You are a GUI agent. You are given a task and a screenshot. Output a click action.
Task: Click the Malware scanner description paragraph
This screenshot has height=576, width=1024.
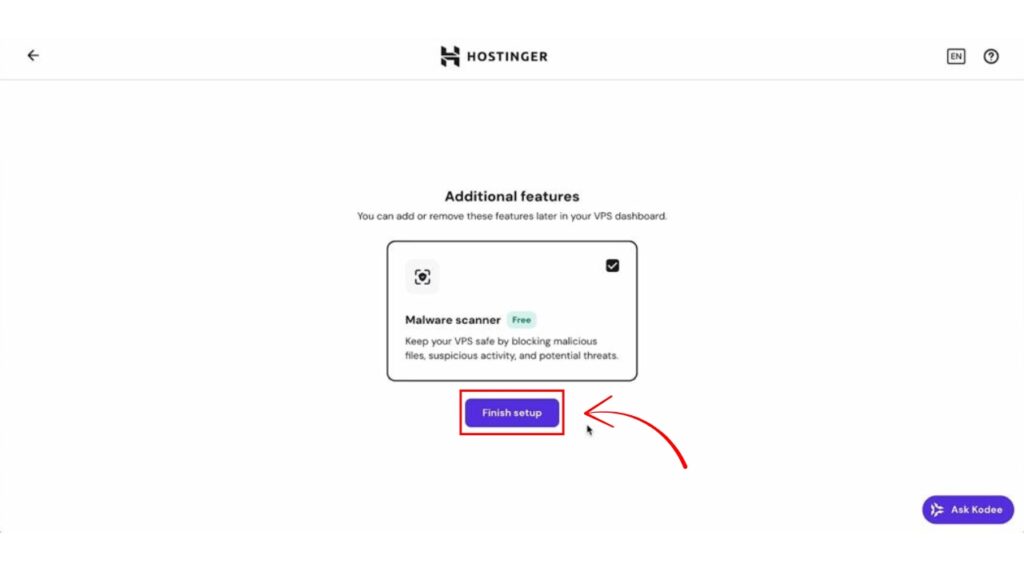(511, 348)
